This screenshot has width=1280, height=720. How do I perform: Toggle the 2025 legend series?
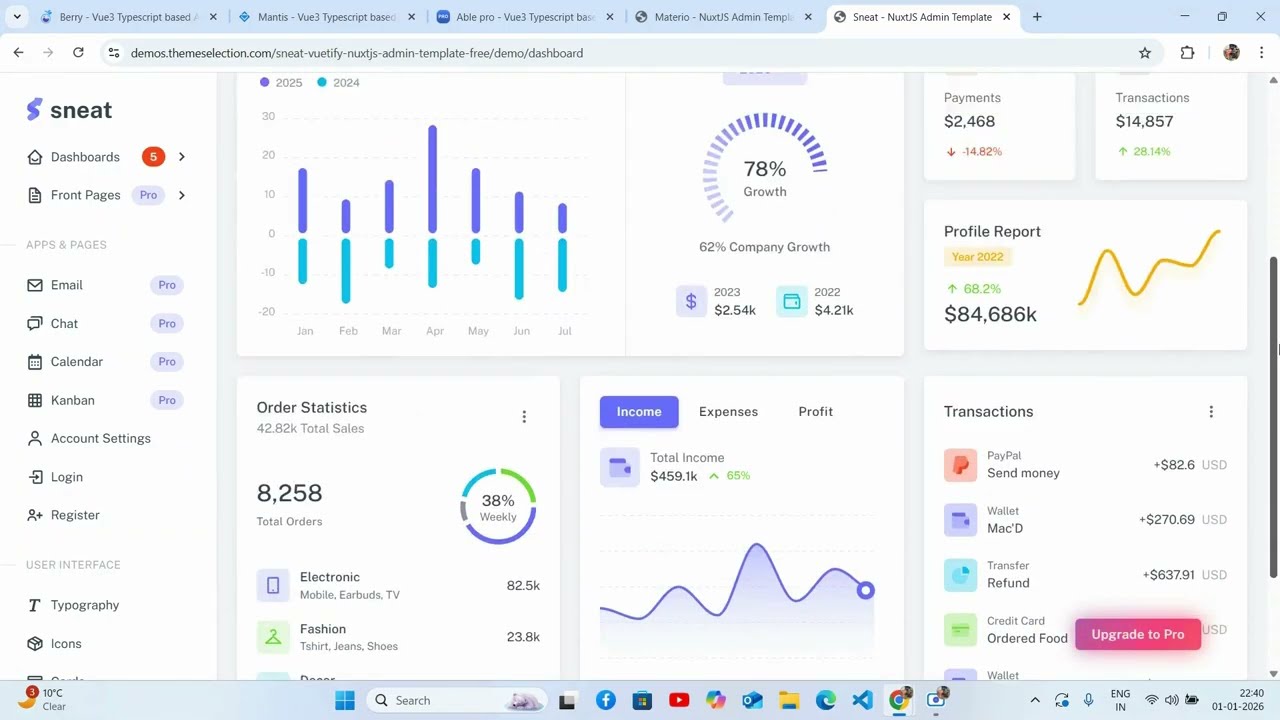(x=281, y=83)
